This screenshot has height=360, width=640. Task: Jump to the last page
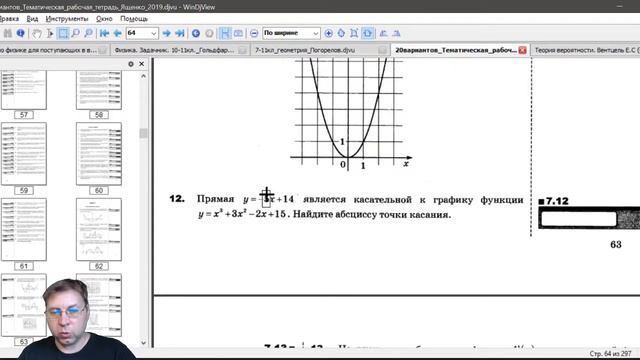(x=180, y=33)
